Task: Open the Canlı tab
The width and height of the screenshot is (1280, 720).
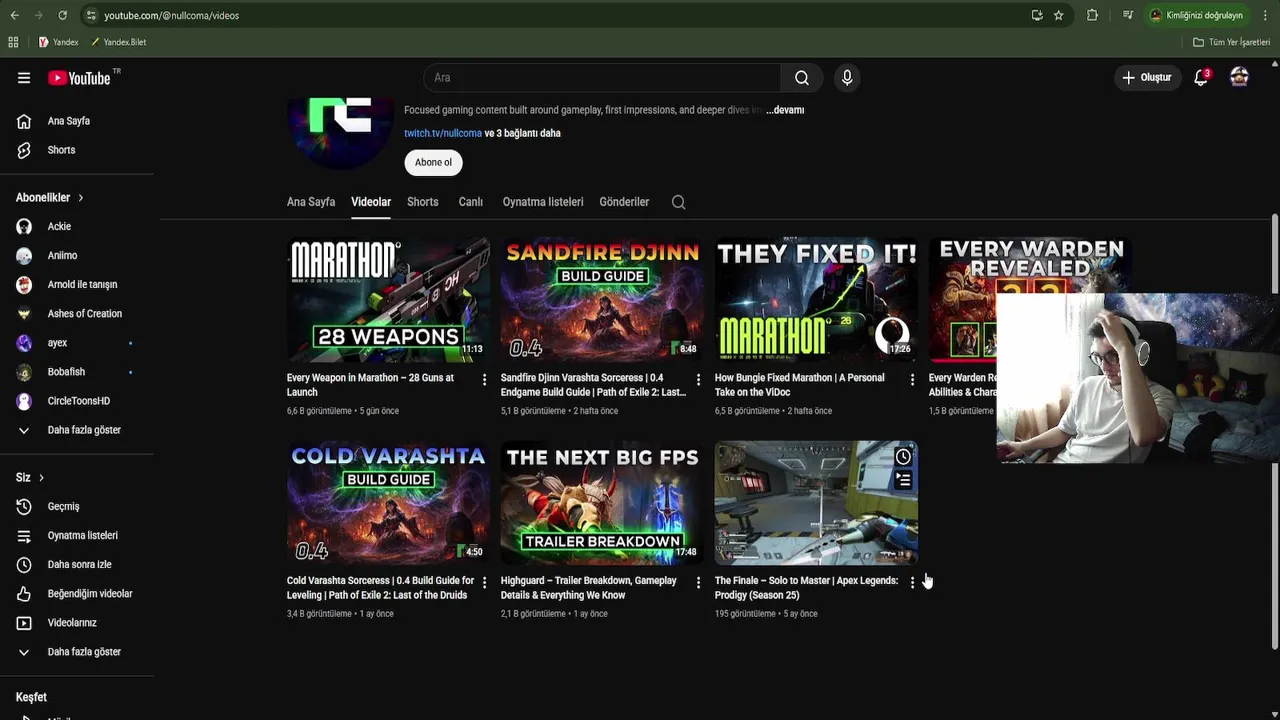Action: pos(471,202)
